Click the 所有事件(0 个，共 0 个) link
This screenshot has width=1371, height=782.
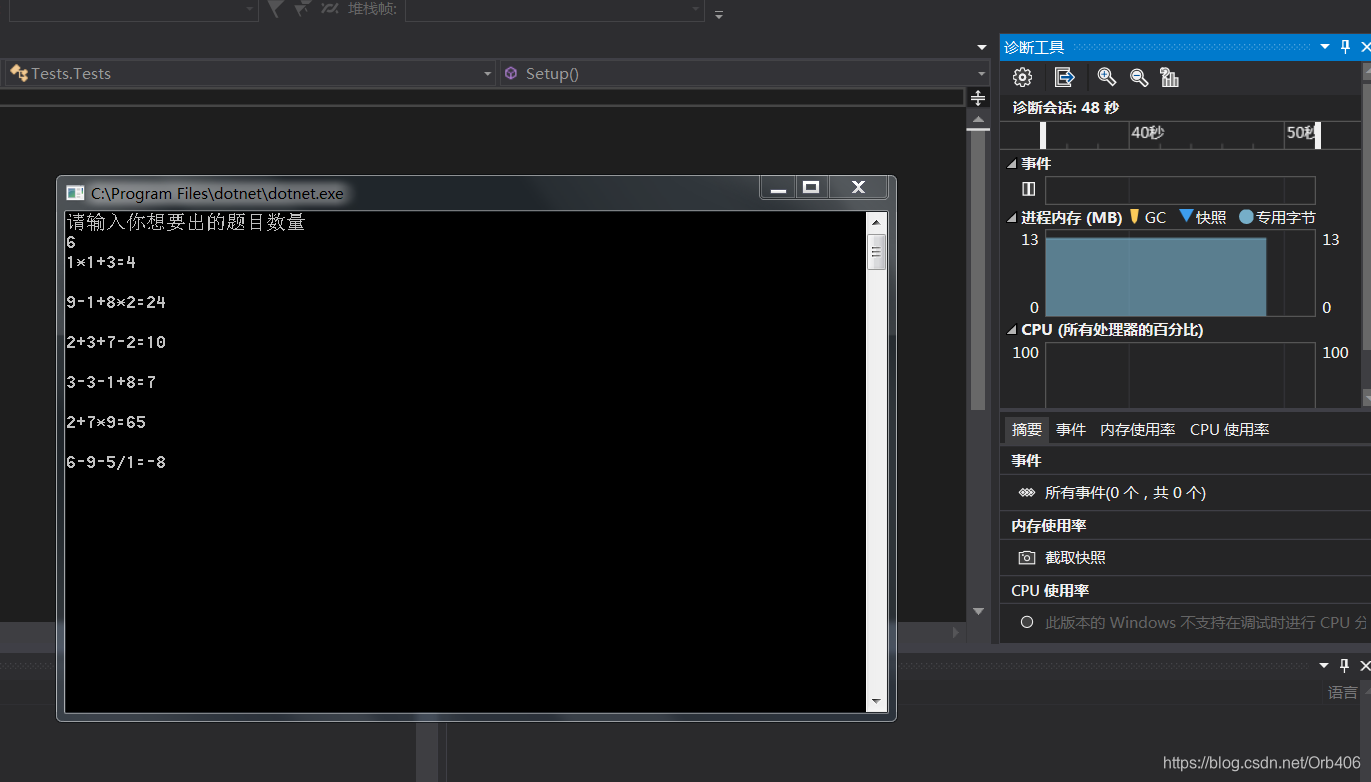point(1125,493)
